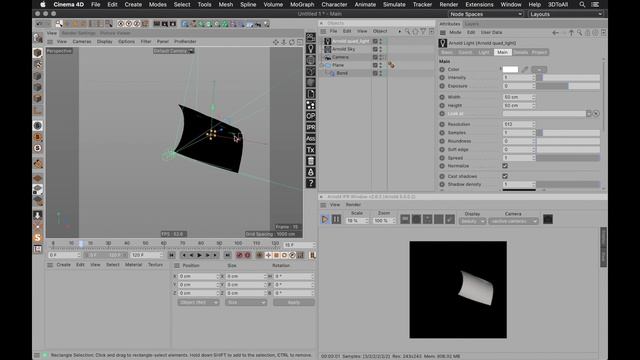Viewport: 640px width, 360px height.
Task: Open the IPR Camera dropdown
Action: tap(513, 221)
